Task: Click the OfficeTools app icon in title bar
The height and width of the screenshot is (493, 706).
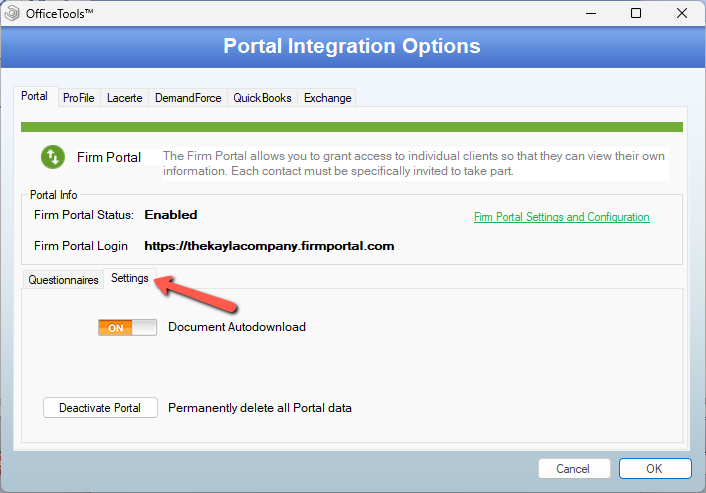Action: click(12, 13)
